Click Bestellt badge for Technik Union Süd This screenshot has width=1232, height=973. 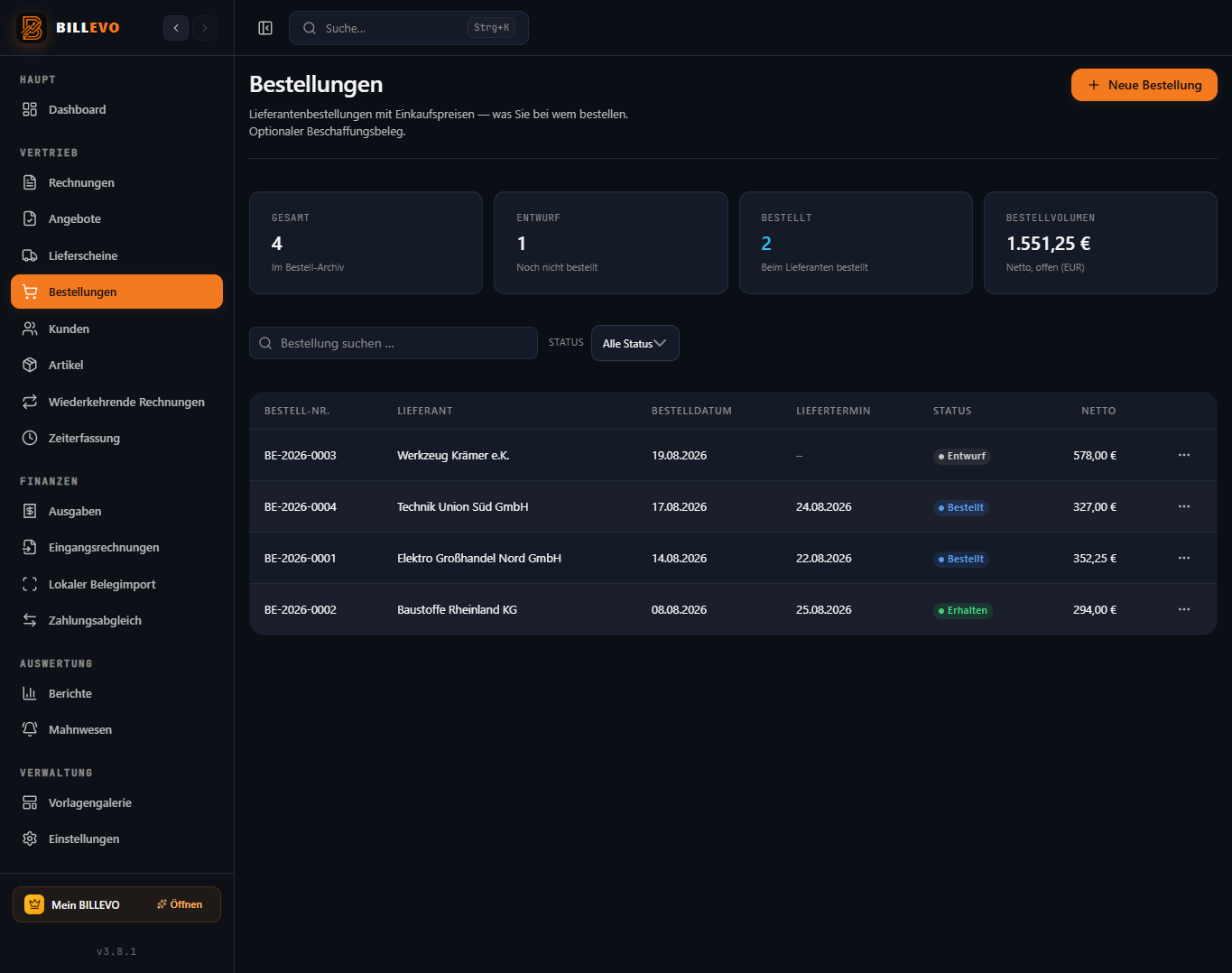click(961, 507)
